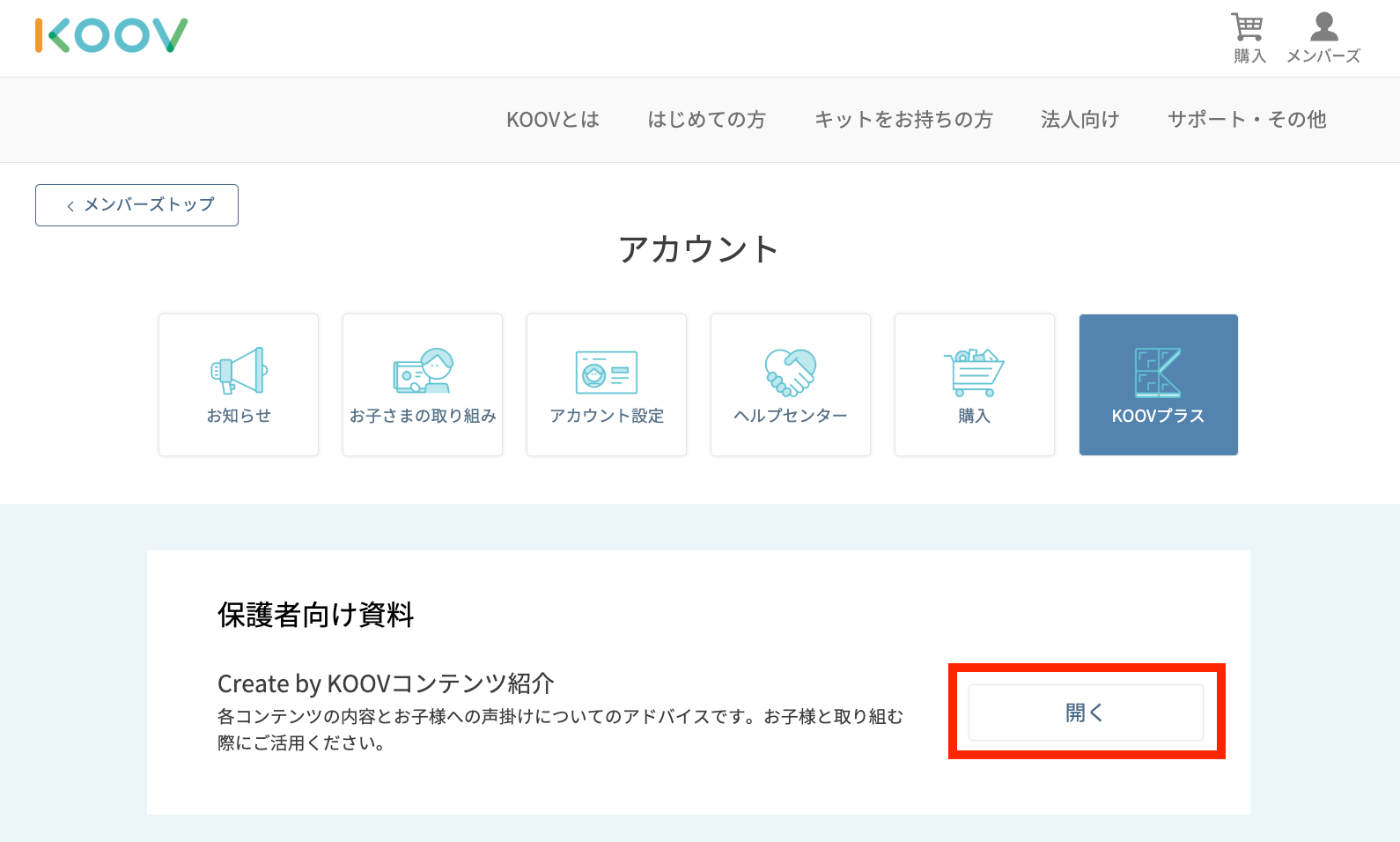
Task: Open the 購入 shopping basket tile
Action: pyautogui.click(x=975, y=385)
